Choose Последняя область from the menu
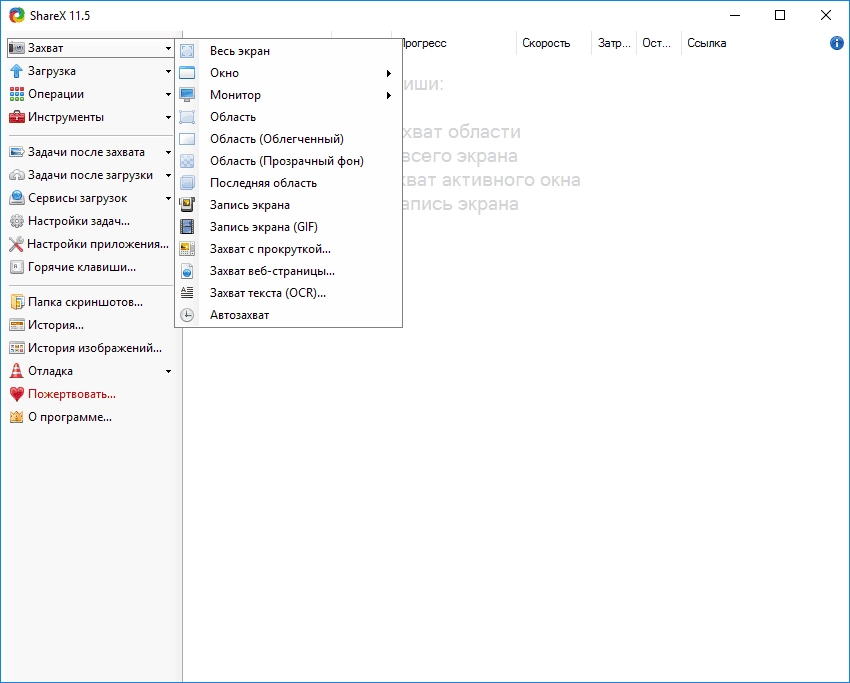Image resolution: width=850 pixels, height=683 pixels. click(288, 183)
